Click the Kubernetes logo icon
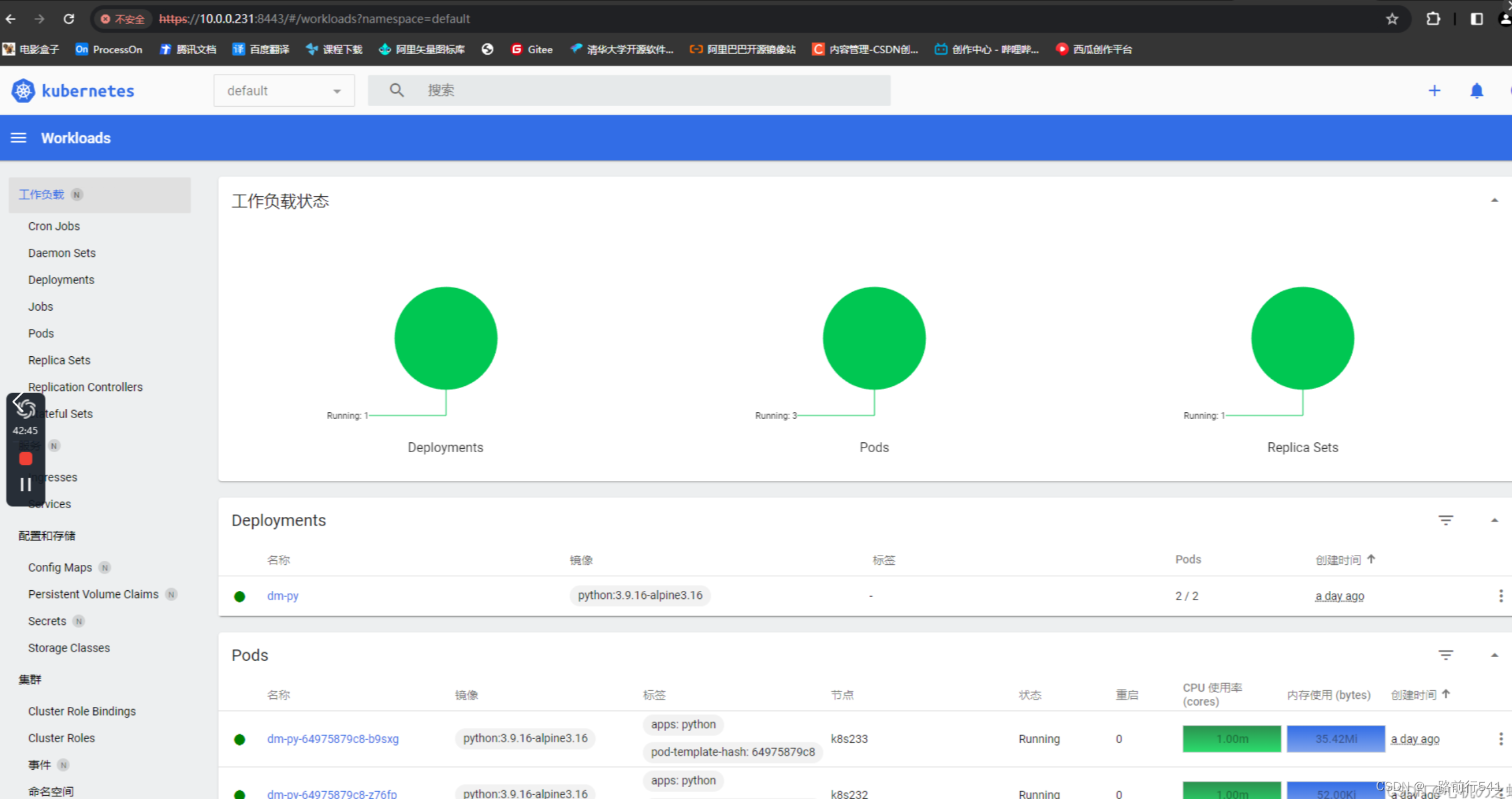 click(x=23, y=91)
